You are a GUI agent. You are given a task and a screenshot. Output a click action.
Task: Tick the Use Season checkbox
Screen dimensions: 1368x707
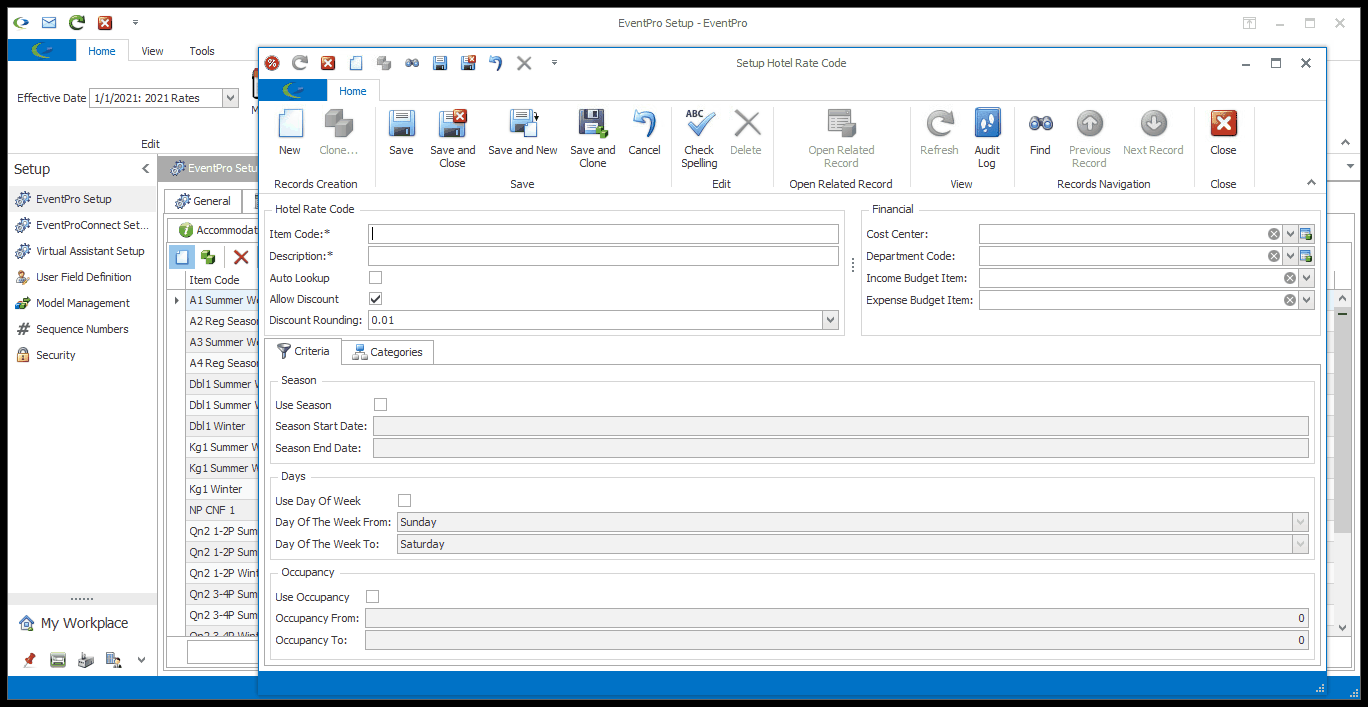tap(380, 405)
